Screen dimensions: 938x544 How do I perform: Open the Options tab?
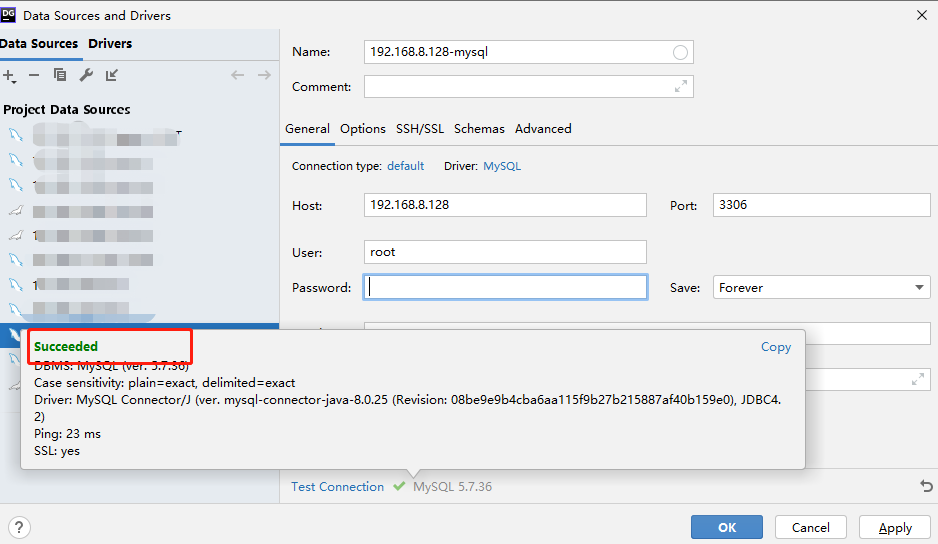coord(363,129)
